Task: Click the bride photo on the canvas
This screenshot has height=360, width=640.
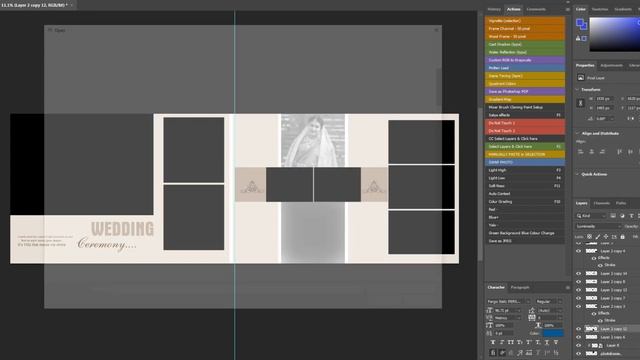Action: click(313, 140)
